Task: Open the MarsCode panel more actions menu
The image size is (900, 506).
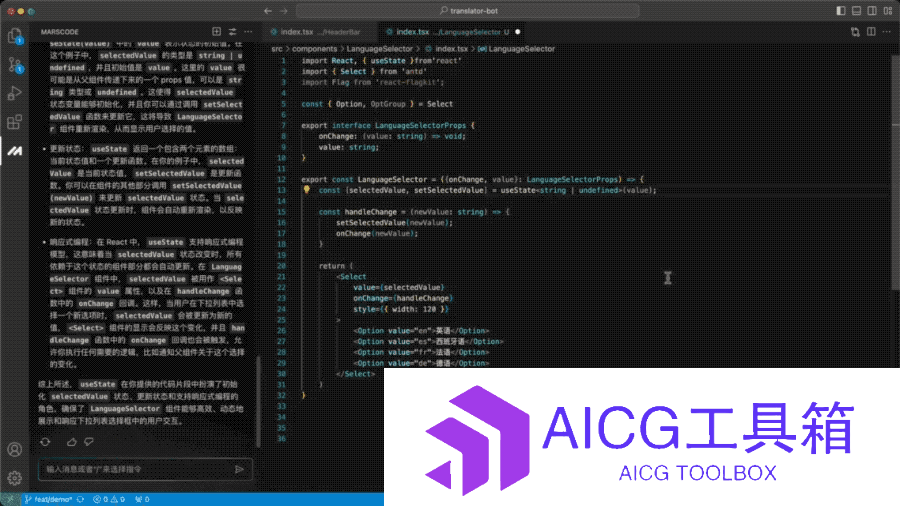Action: coord(248,32)
